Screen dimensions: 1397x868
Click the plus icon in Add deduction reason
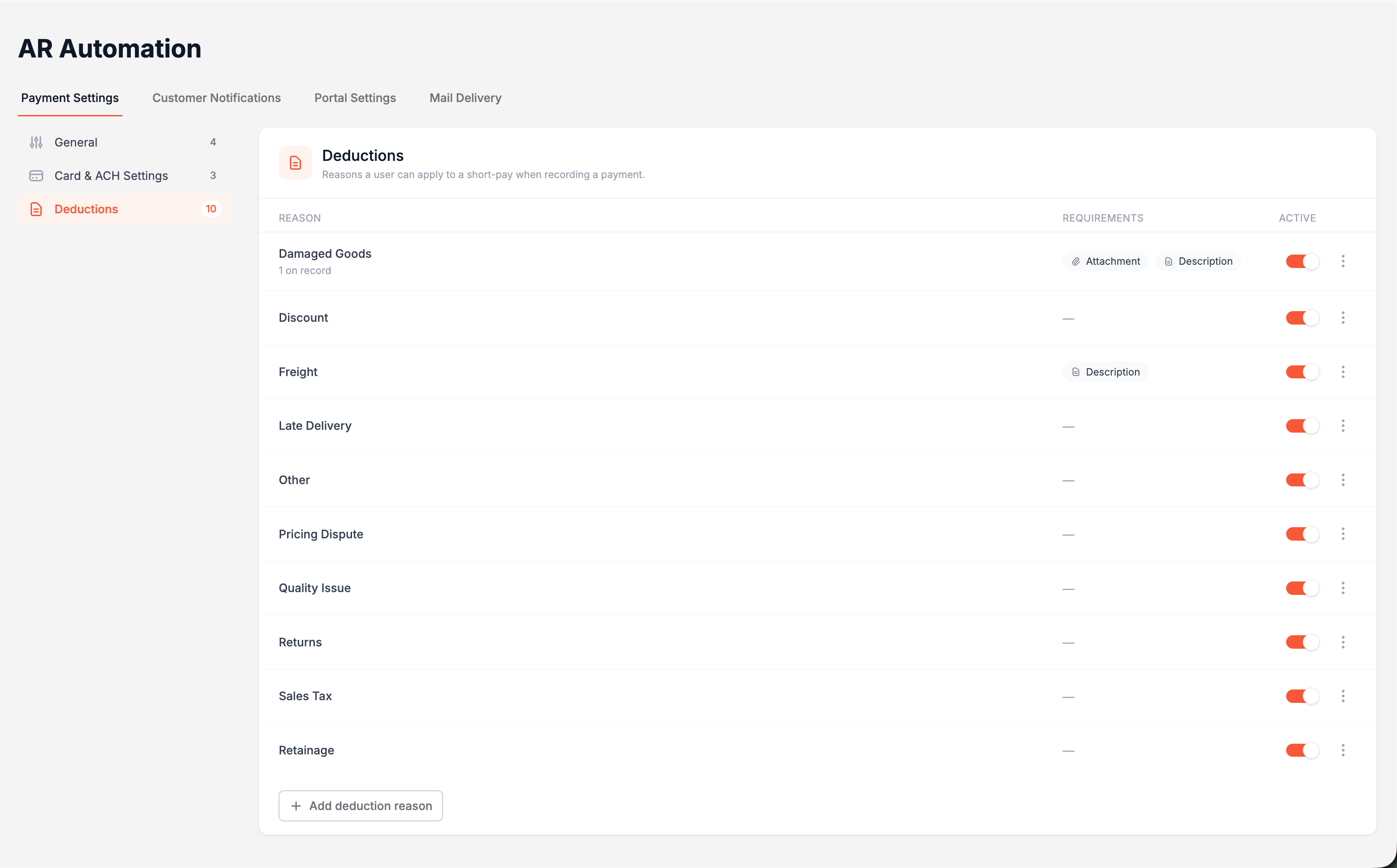[x=296, y=806]
